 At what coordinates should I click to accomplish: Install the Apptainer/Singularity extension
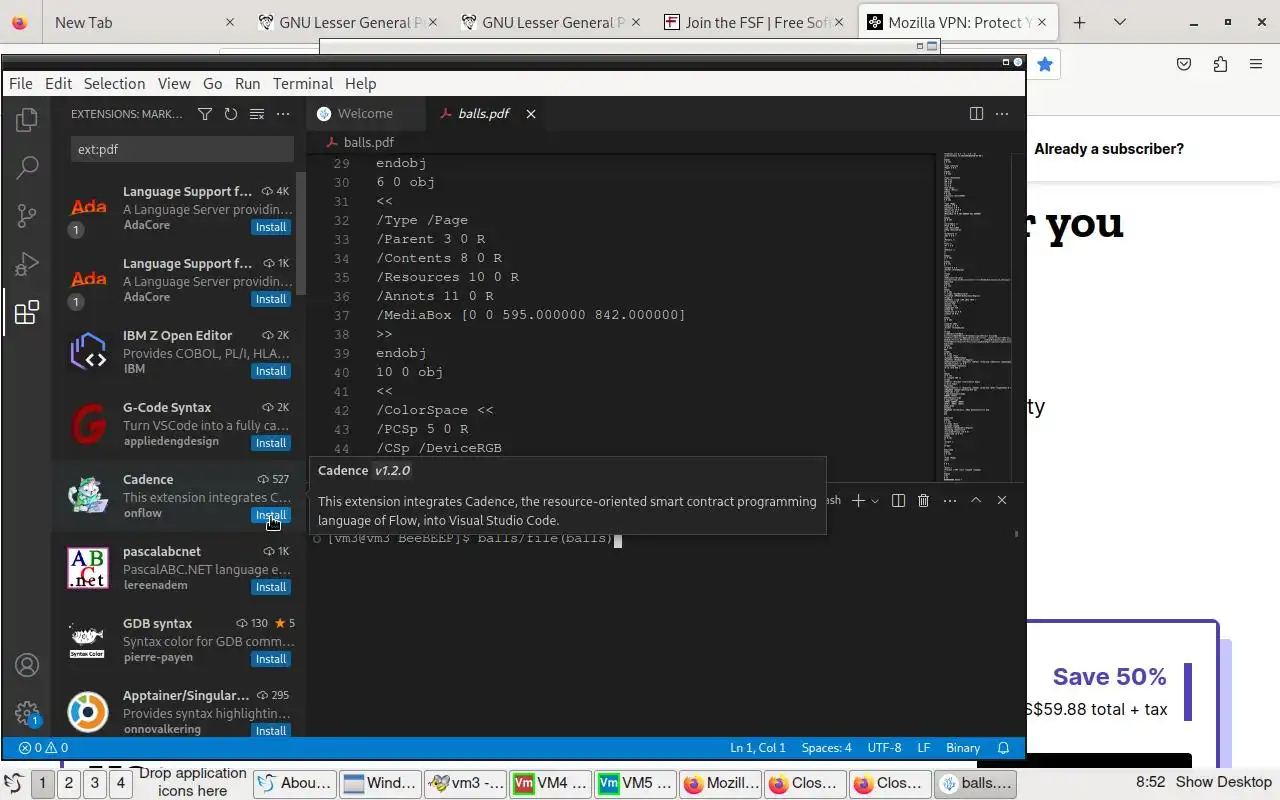coord(271,731)
